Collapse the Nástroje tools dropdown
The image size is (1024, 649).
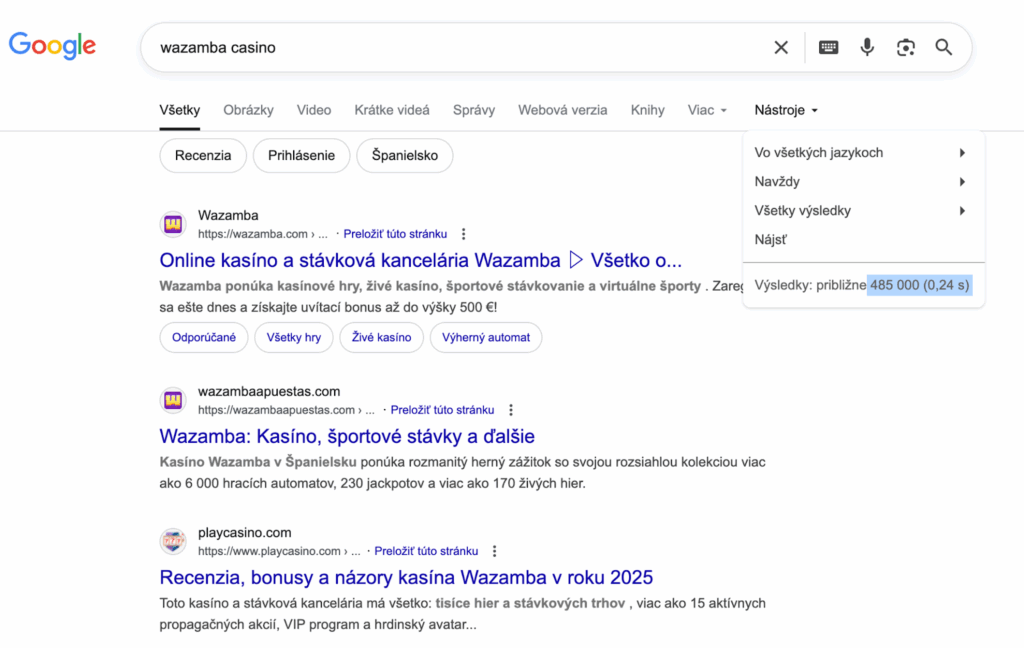pos(786,110)
